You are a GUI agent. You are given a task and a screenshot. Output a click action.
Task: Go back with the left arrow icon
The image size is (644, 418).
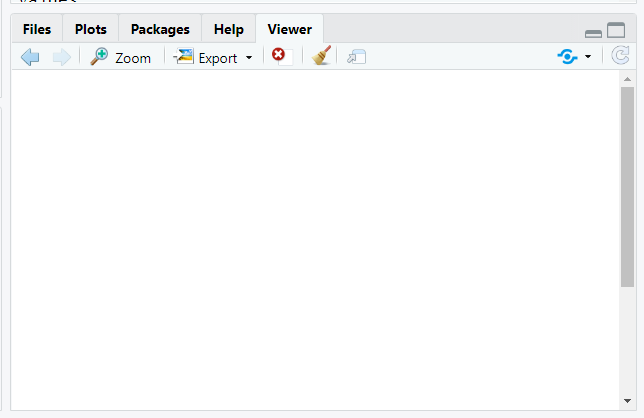point(30,57)
